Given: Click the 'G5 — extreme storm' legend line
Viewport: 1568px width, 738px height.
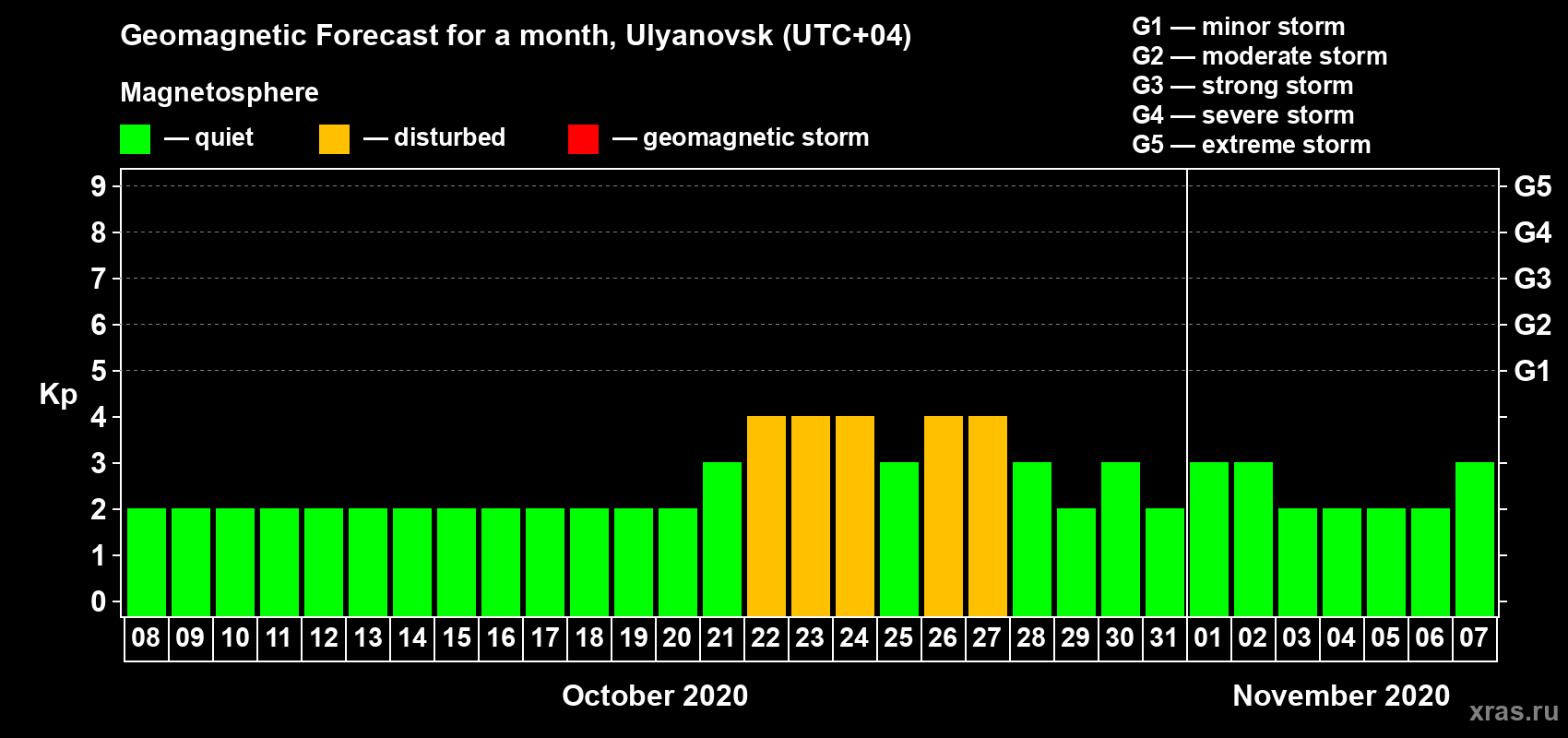Looking at the screenshot, I should (1252, 145).
